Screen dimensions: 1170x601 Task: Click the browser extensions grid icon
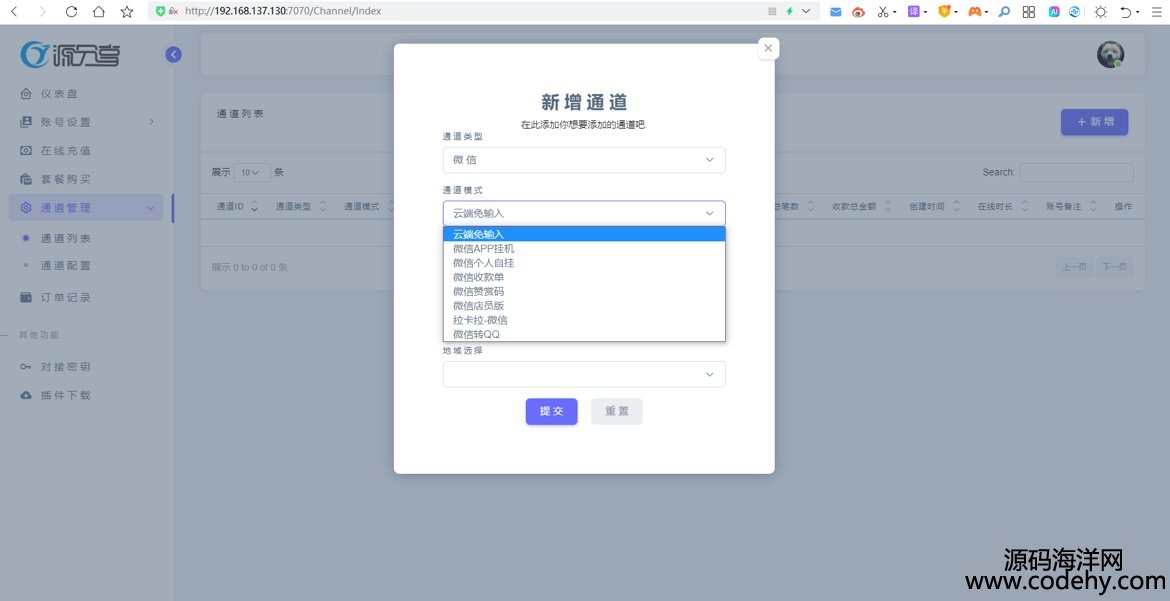tap(1028, 12)
